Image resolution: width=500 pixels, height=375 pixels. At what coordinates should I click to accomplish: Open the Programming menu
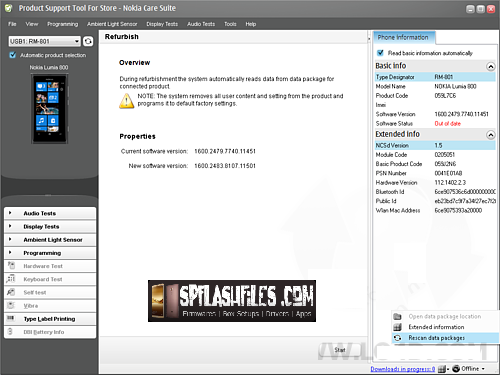62,24
